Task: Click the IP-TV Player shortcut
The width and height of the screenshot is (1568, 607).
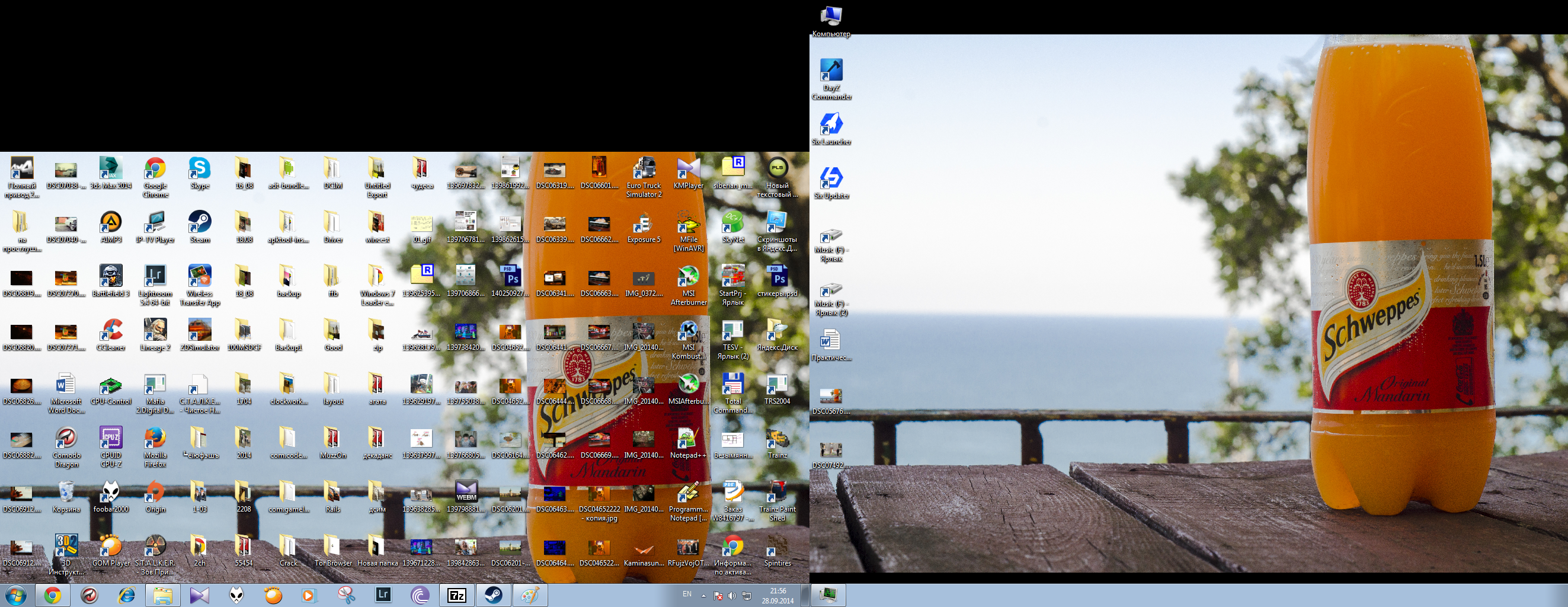Action: (155, 227)
